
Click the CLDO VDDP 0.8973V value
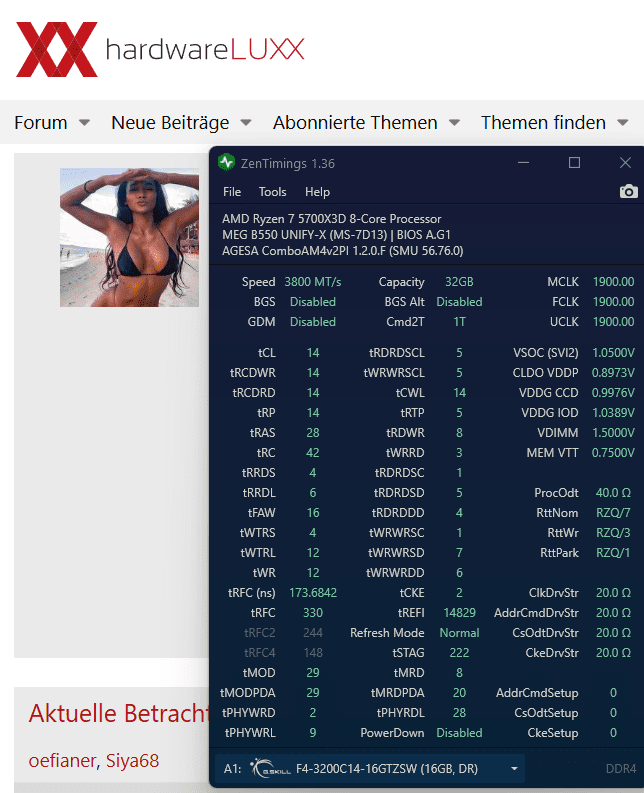coord(613,373)
